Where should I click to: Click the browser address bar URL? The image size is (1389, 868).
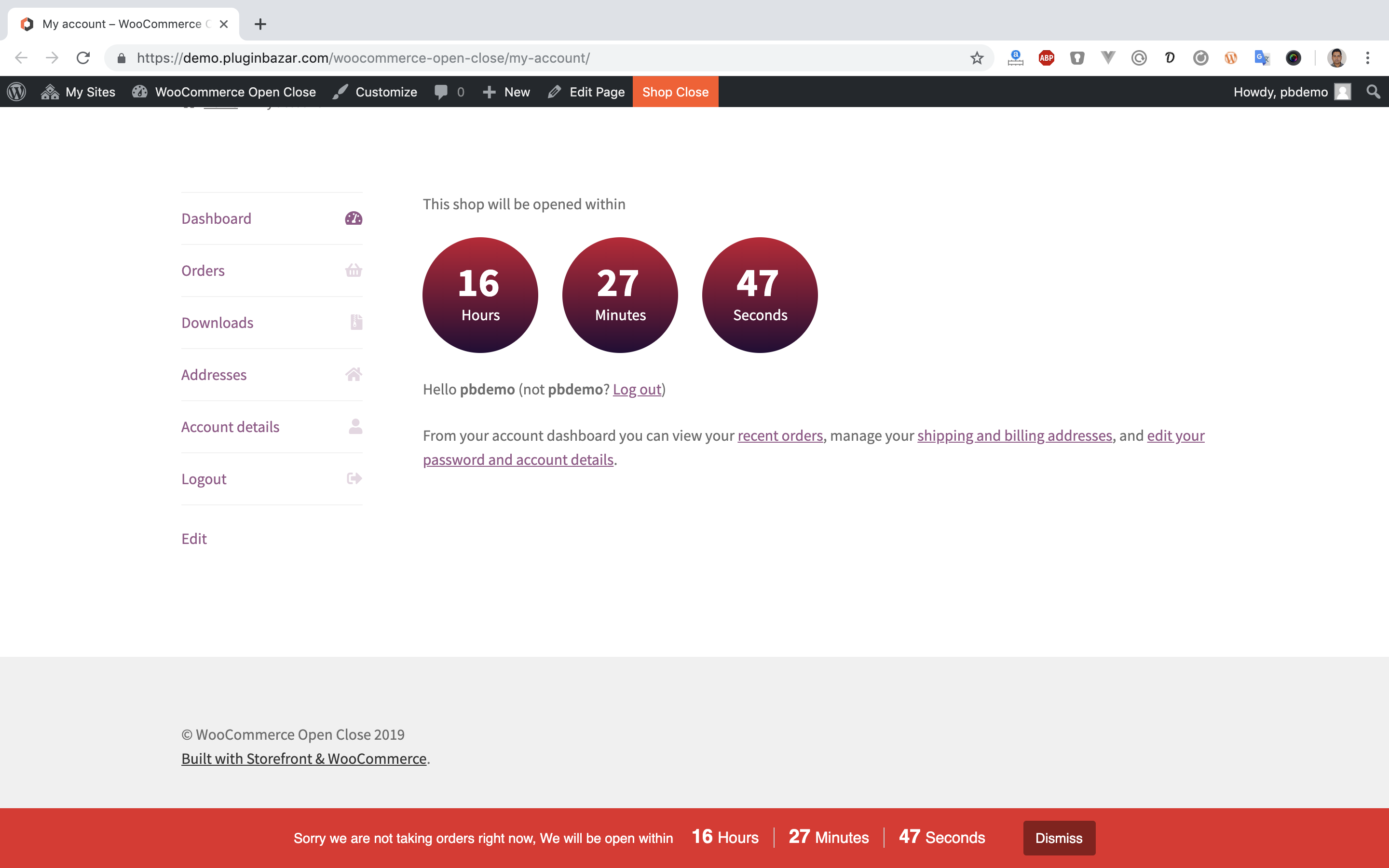[x=363, y=58]
